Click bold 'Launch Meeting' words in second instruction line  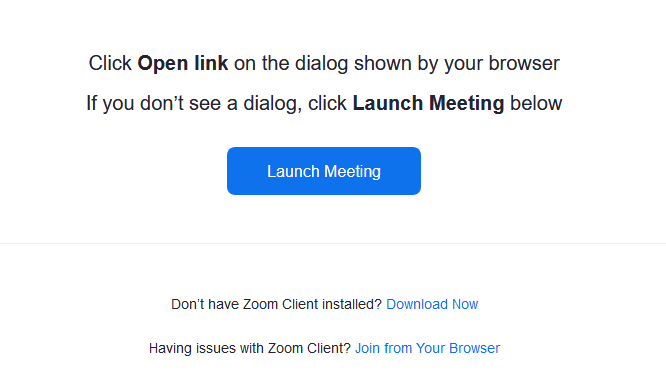pyautogui.click(x=428, y=103)
